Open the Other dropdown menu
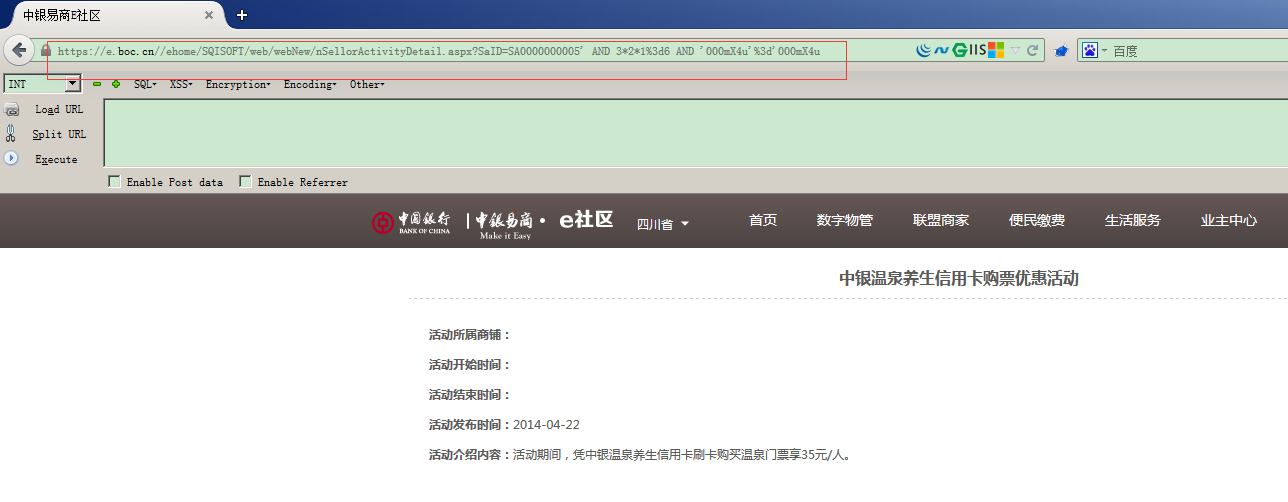The image size is (1288, 502). [367, 85]
